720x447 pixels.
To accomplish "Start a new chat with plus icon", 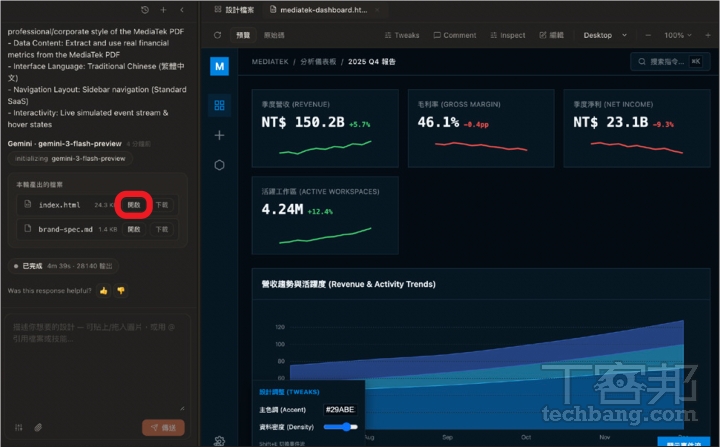I will tap(163, 10).
